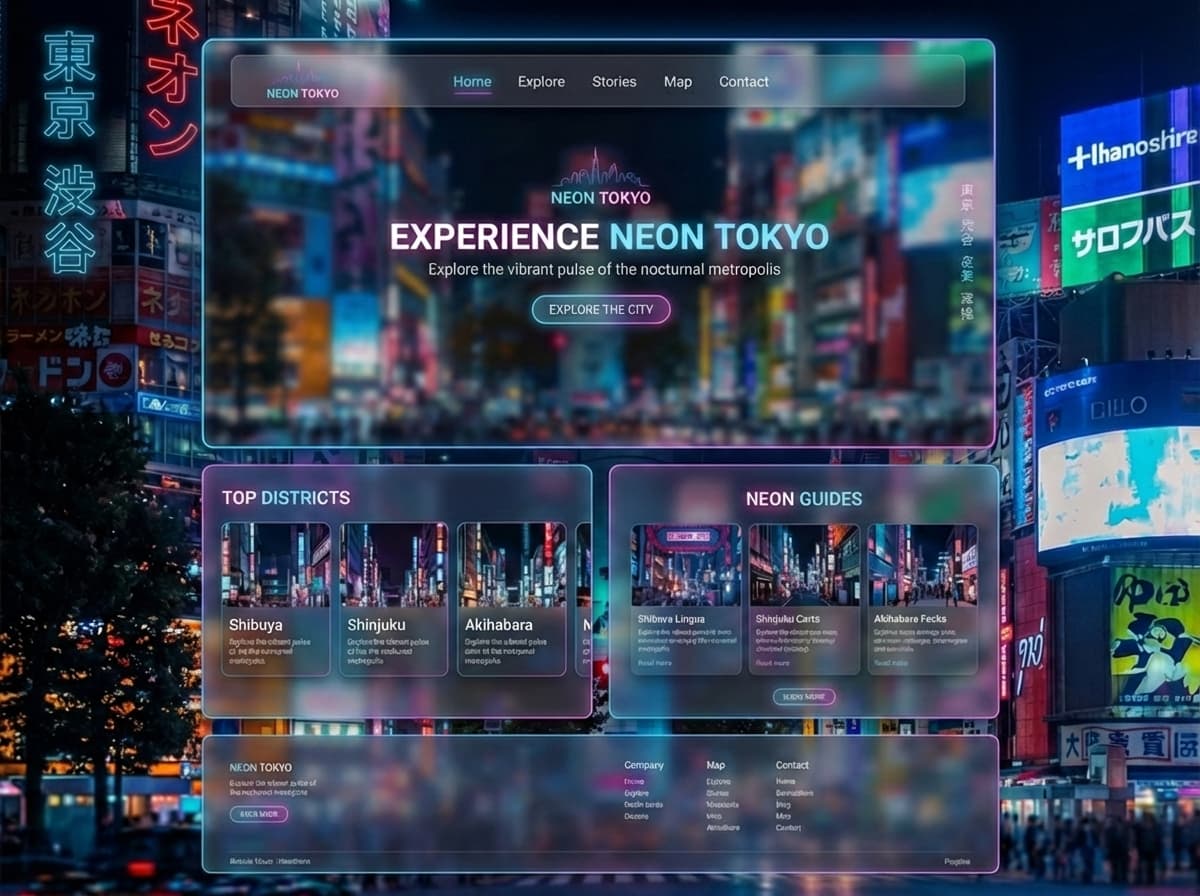The image size is (1200, 896).
Task: Click the Akihabara district card photo
Action: (511, 564)
